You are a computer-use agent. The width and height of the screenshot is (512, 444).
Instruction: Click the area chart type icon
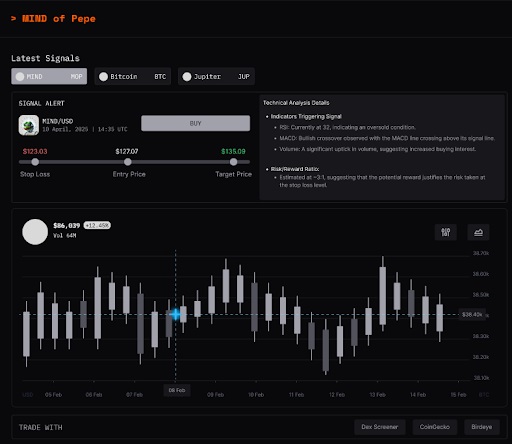[x=478, y=232]
